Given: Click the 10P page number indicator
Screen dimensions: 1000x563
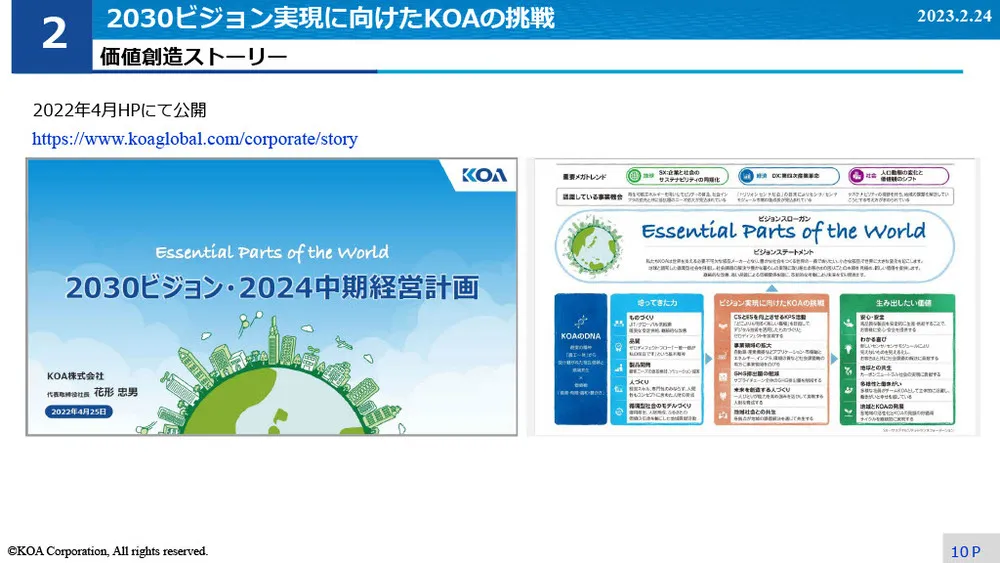Looking at the screenshot, I should point(965,551).
